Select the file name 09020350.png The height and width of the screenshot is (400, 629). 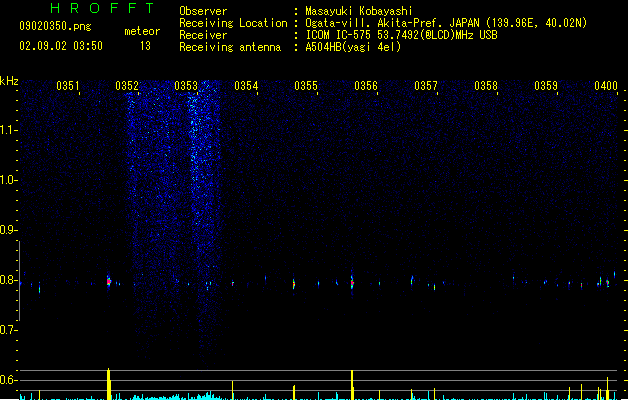(55, 26)
